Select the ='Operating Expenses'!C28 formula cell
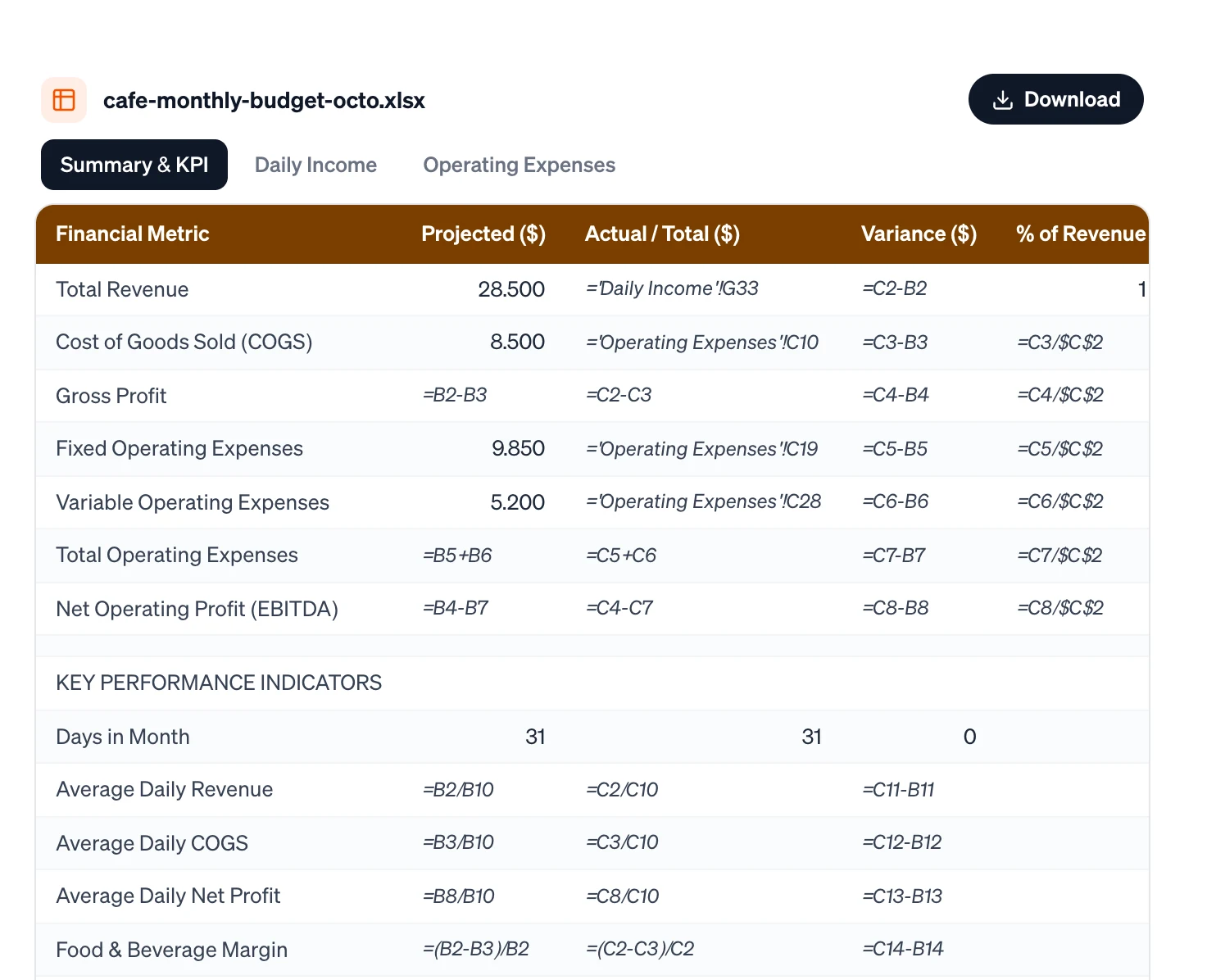 tap(703, 501)
